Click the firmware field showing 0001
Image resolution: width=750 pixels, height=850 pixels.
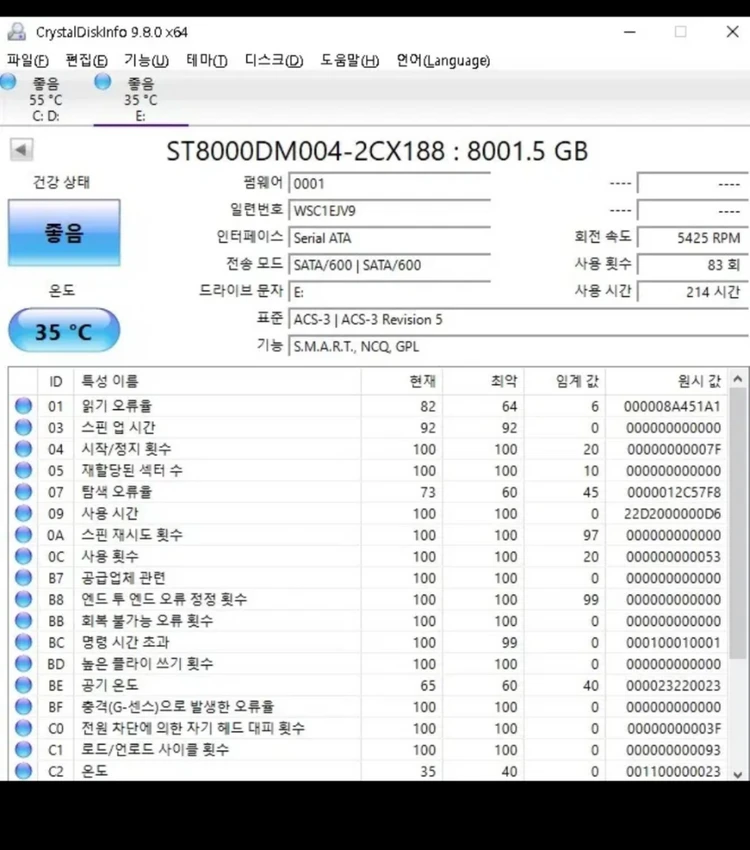coord(390,184)
